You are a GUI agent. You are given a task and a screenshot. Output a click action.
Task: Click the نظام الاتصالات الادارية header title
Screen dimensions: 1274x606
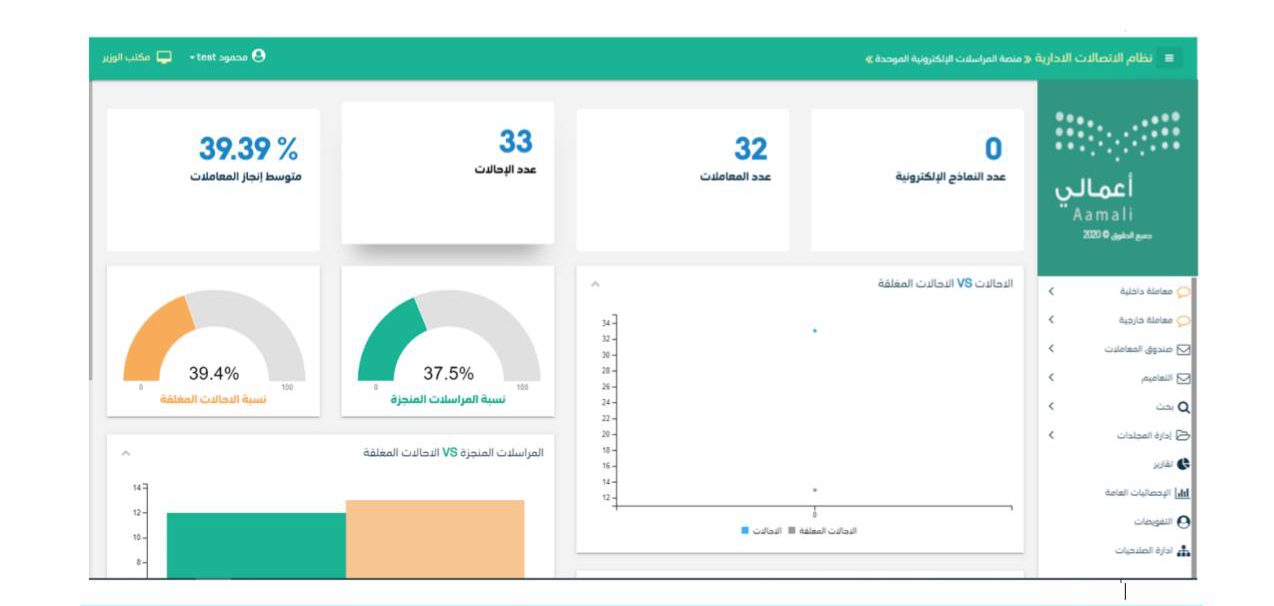(1094, 58)
